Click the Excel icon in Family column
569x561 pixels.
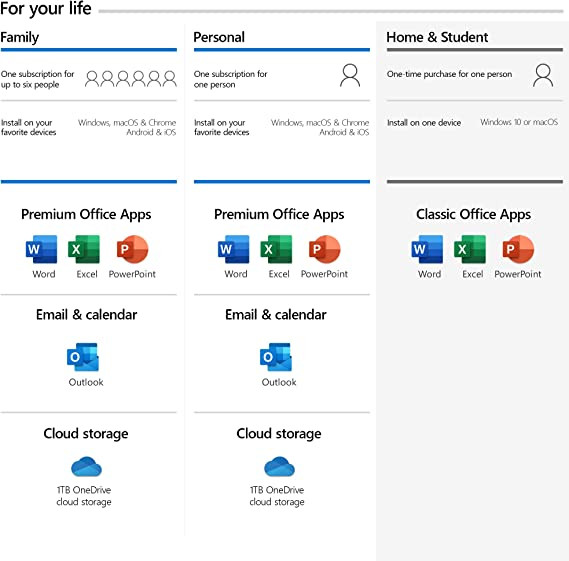click(84, 249)
